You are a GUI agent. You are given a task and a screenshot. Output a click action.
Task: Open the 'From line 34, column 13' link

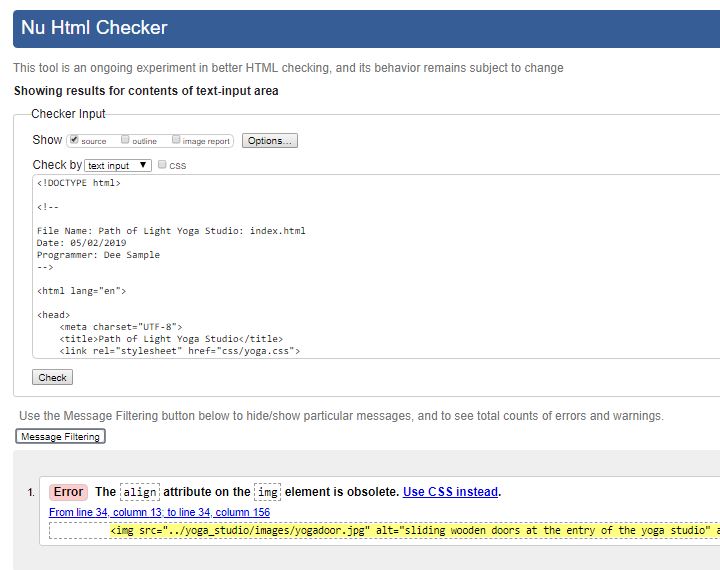coord(159,512)
